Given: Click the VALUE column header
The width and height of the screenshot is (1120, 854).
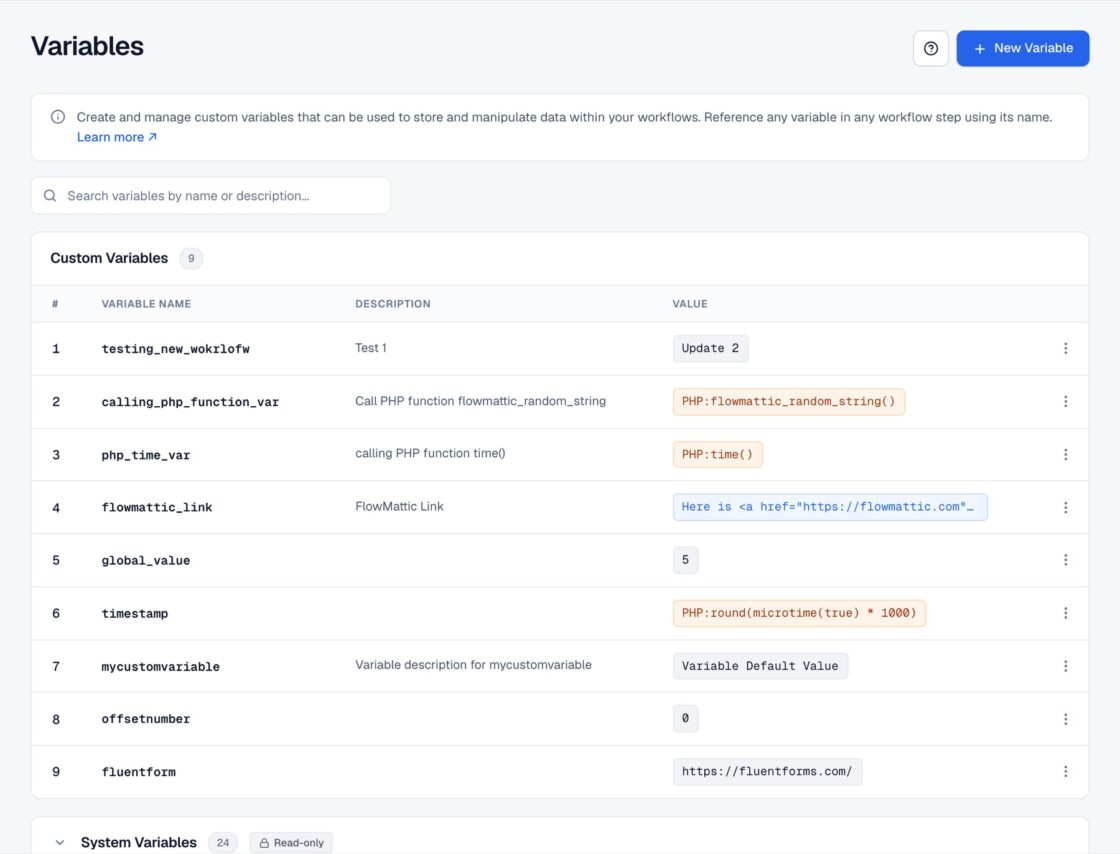Looking at the screenshot, I should 690,304.
